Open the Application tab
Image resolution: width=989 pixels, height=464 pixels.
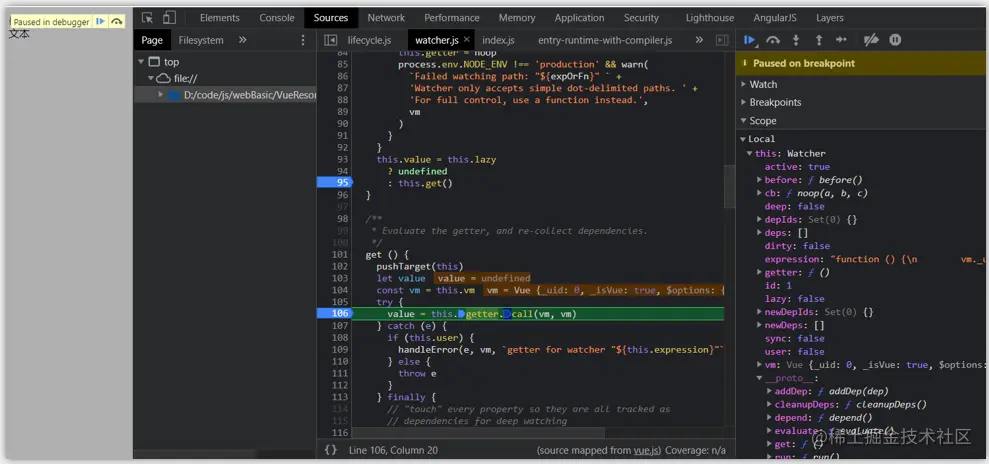tap(579, 18)
